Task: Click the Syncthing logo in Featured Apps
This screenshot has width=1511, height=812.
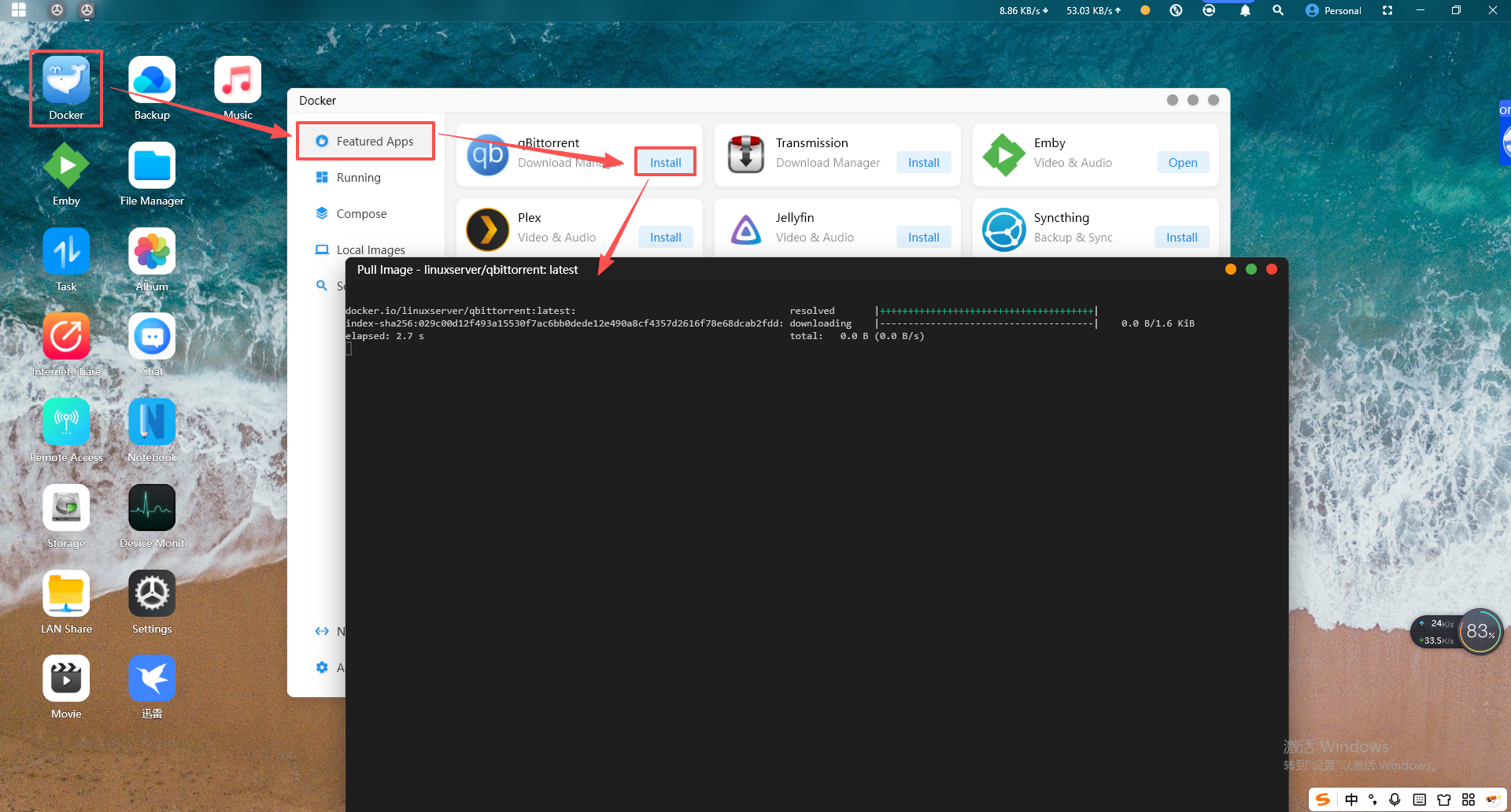Action: click(x=1004, y=230)
